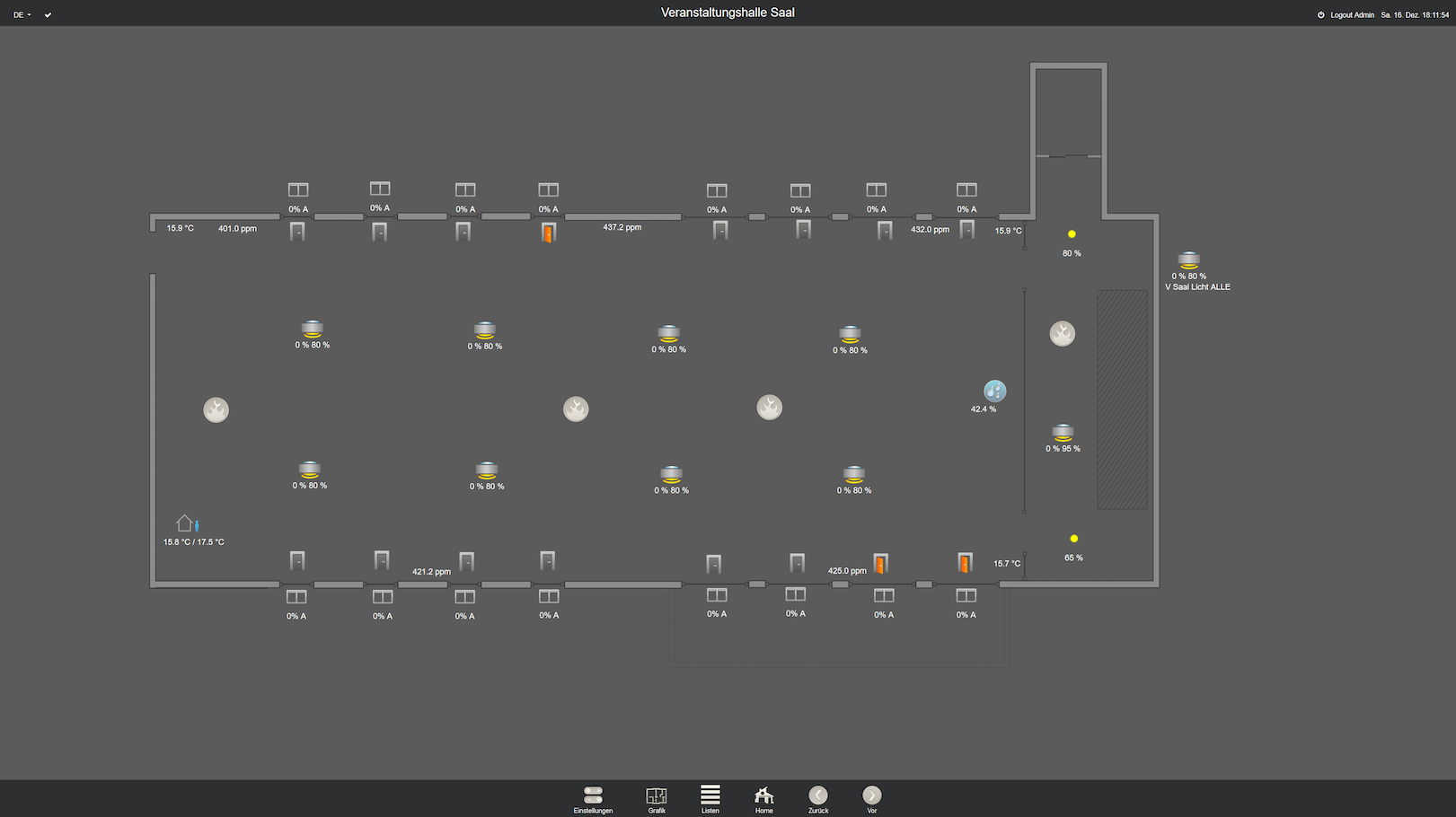Open the house climate icon showing 15.8 °C

click(186, 523)
